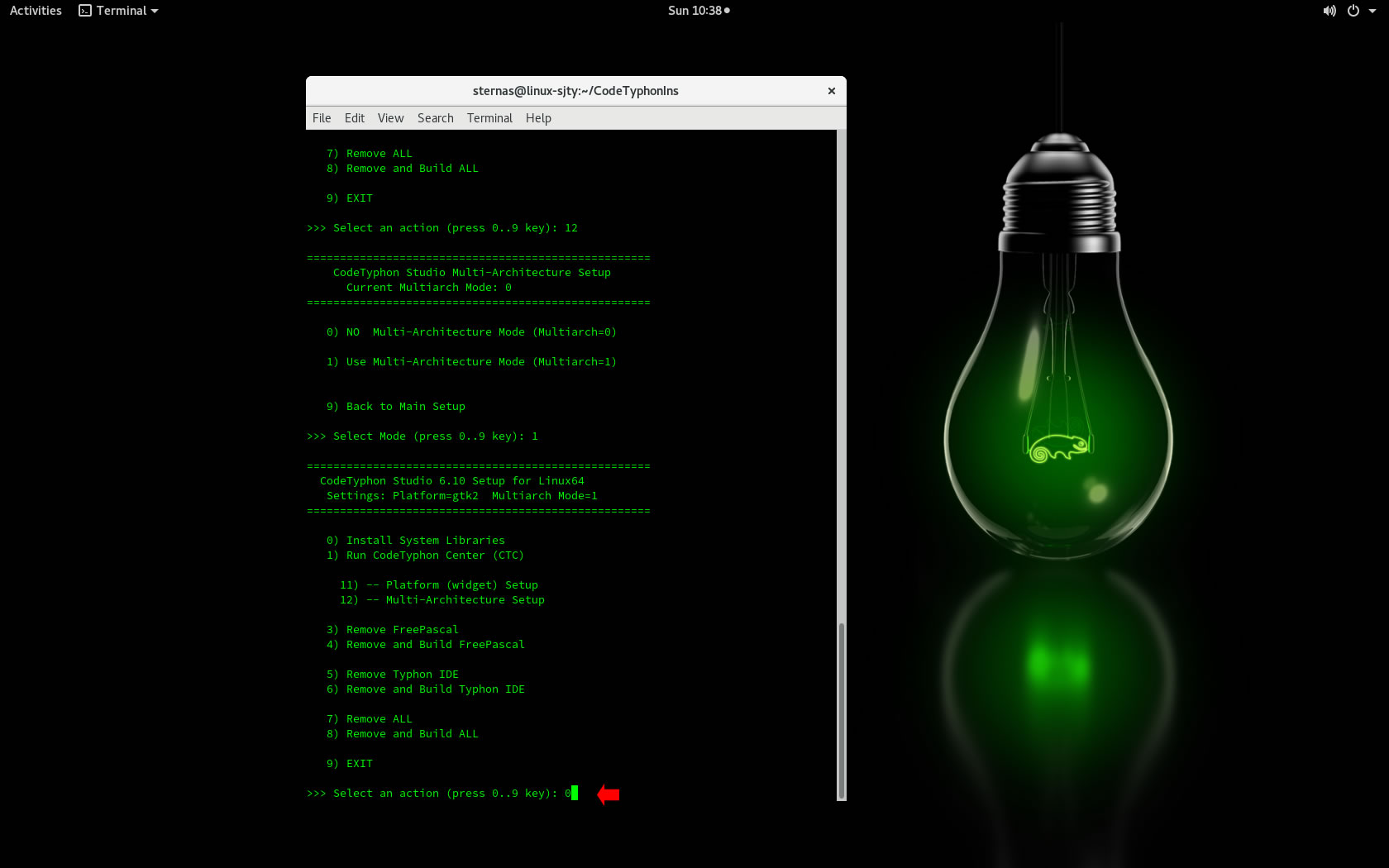Click the terminal window title bar
The width and height of the screenshot is (1389, 868).
575,91
